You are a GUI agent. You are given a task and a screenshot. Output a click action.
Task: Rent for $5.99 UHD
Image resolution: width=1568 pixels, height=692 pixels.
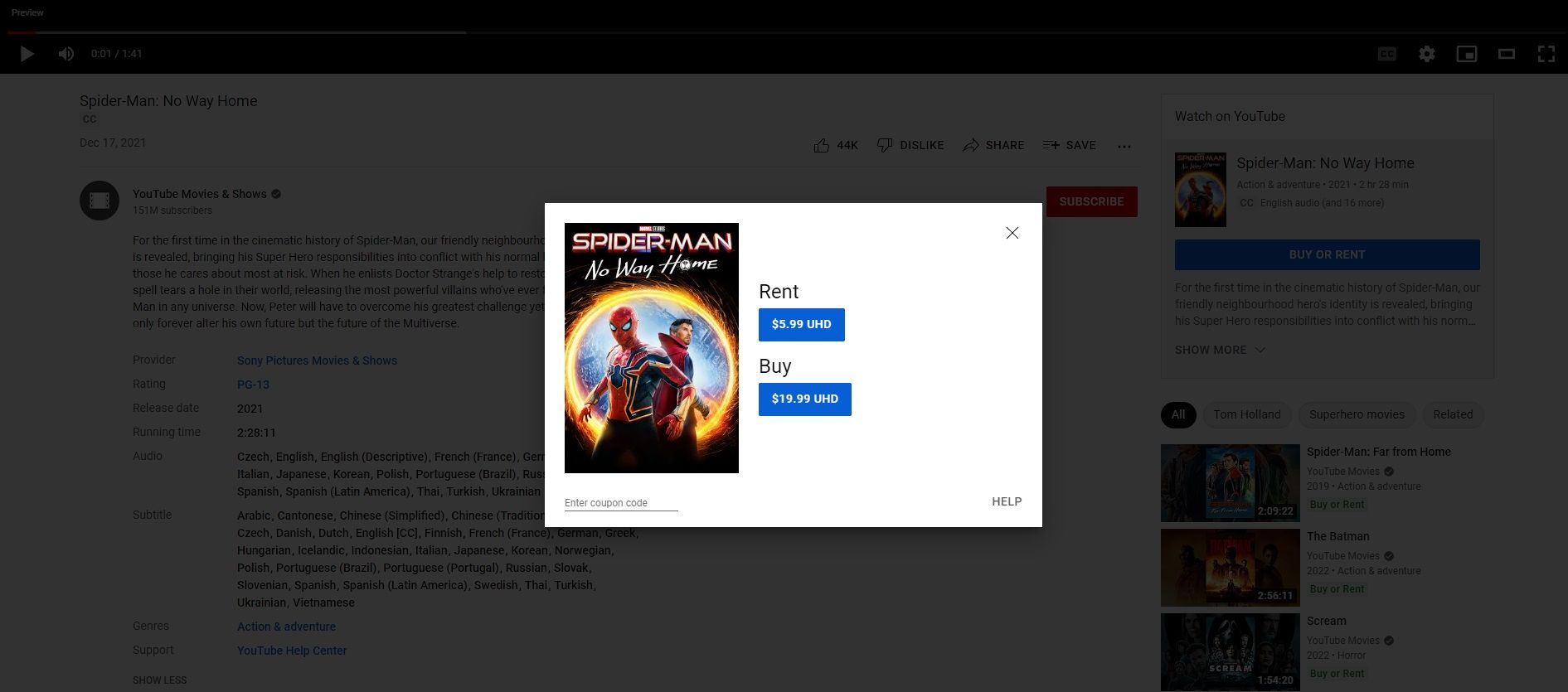click(801, 324)
